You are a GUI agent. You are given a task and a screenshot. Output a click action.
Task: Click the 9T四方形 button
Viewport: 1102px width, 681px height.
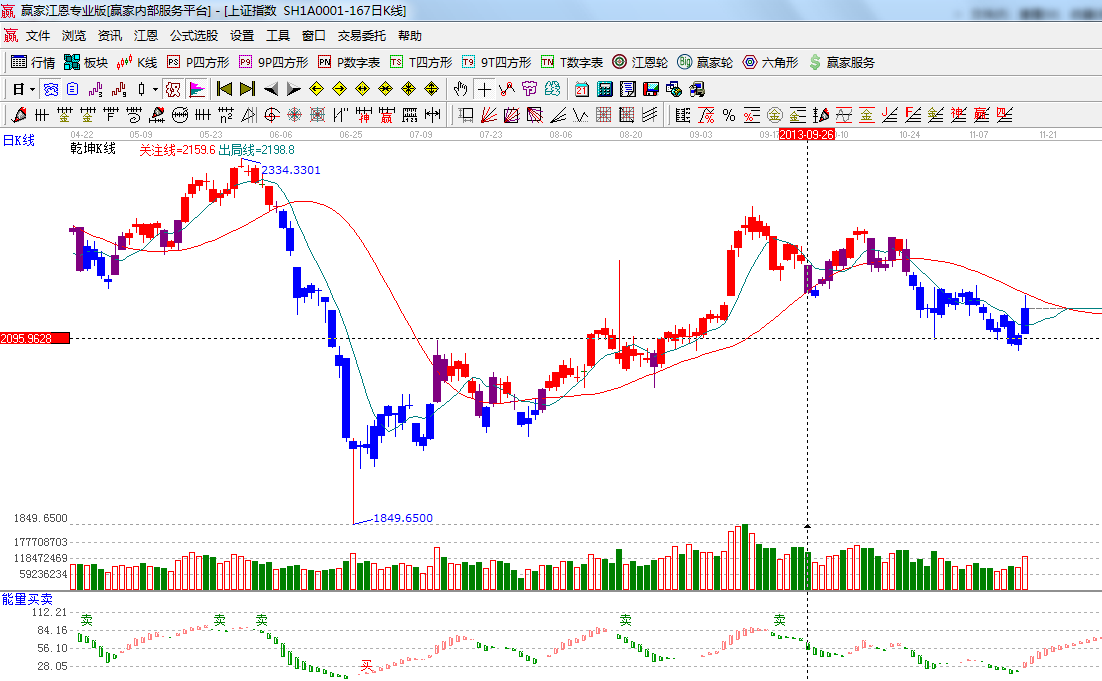point(496,62)
